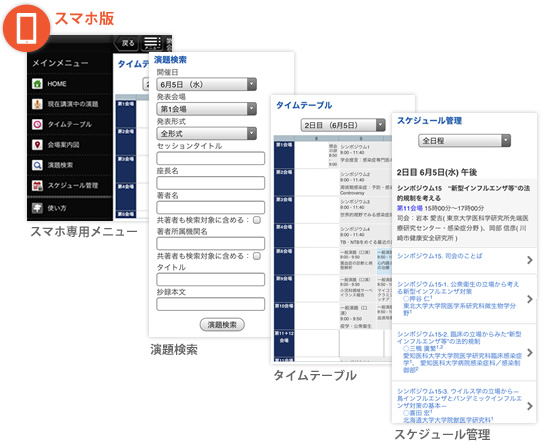Open the 全日程 schedule dropdown
Screen dimensions: 550x445
[464, 141]
